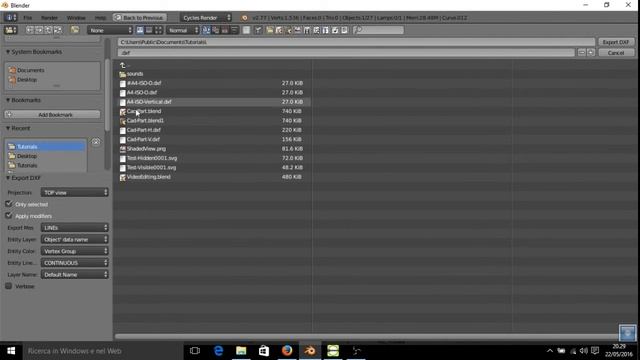Screen dimensions: 640x360
Task: Click Add Bookmark button
Action: [x=52, y=115]
